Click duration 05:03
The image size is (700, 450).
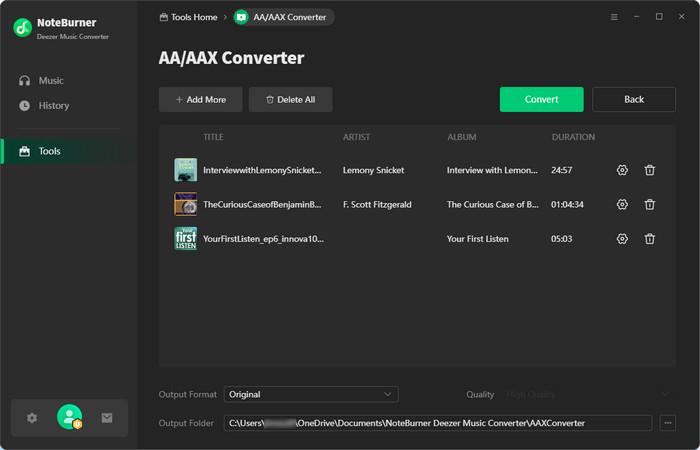point(562,239)
